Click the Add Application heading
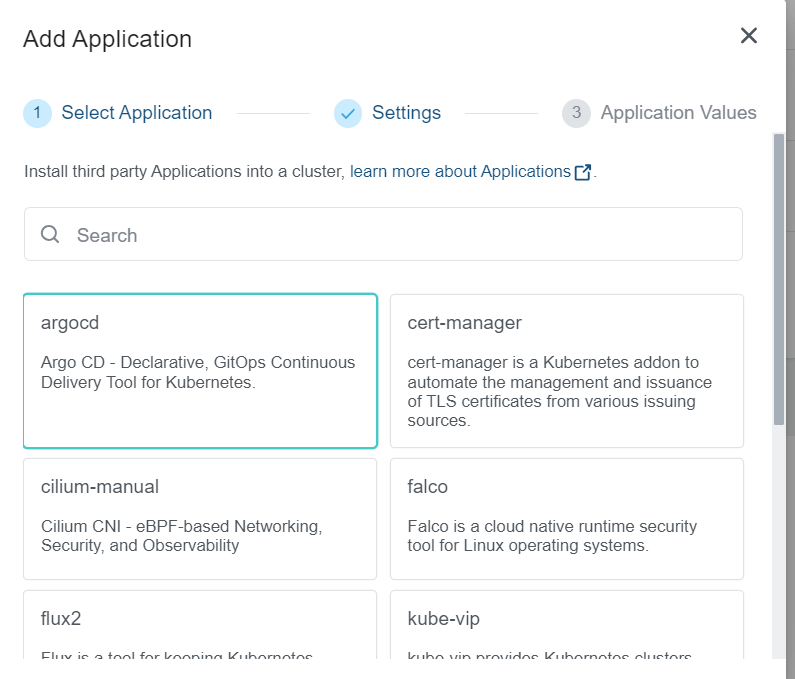This screenshot has width=795, height=679. point(107,39)
